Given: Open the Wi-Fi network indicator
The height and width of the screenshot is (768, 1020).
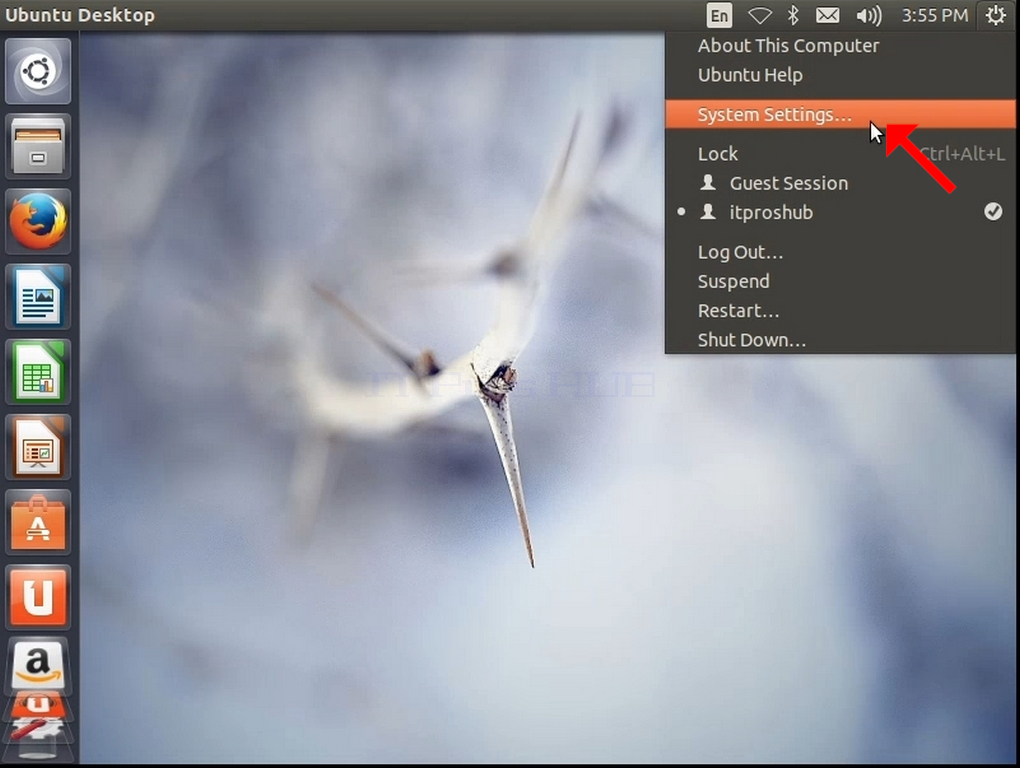Looking at the screenshot, I should (x=759, y=15).
